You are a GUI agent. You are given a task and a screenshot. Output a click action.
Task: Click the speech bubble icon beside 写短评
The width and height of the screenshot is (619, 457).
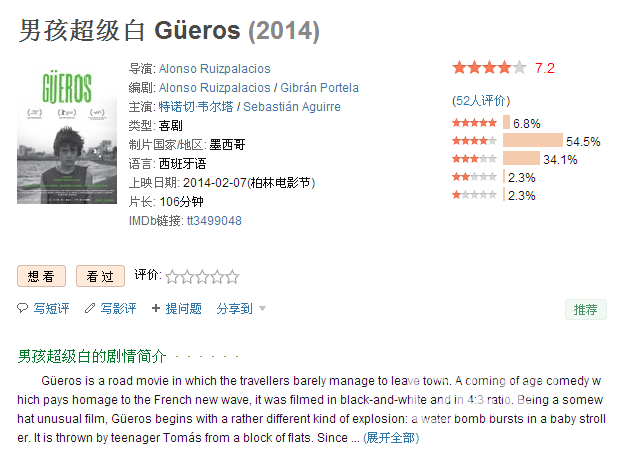pyautogui.click(x=23, y=308)
